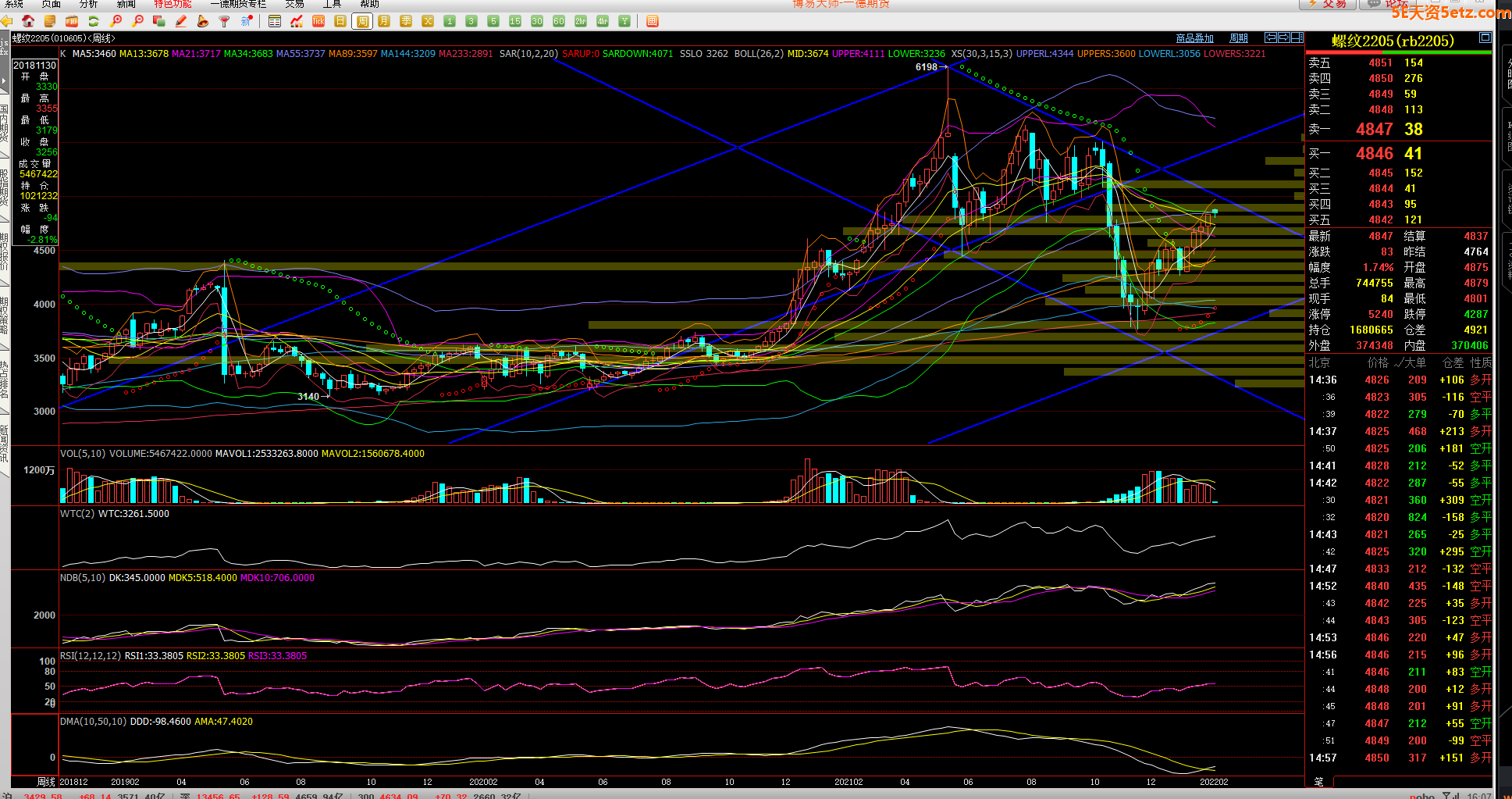Expand the 螺纹2205 quote panel

point(1485,38)
